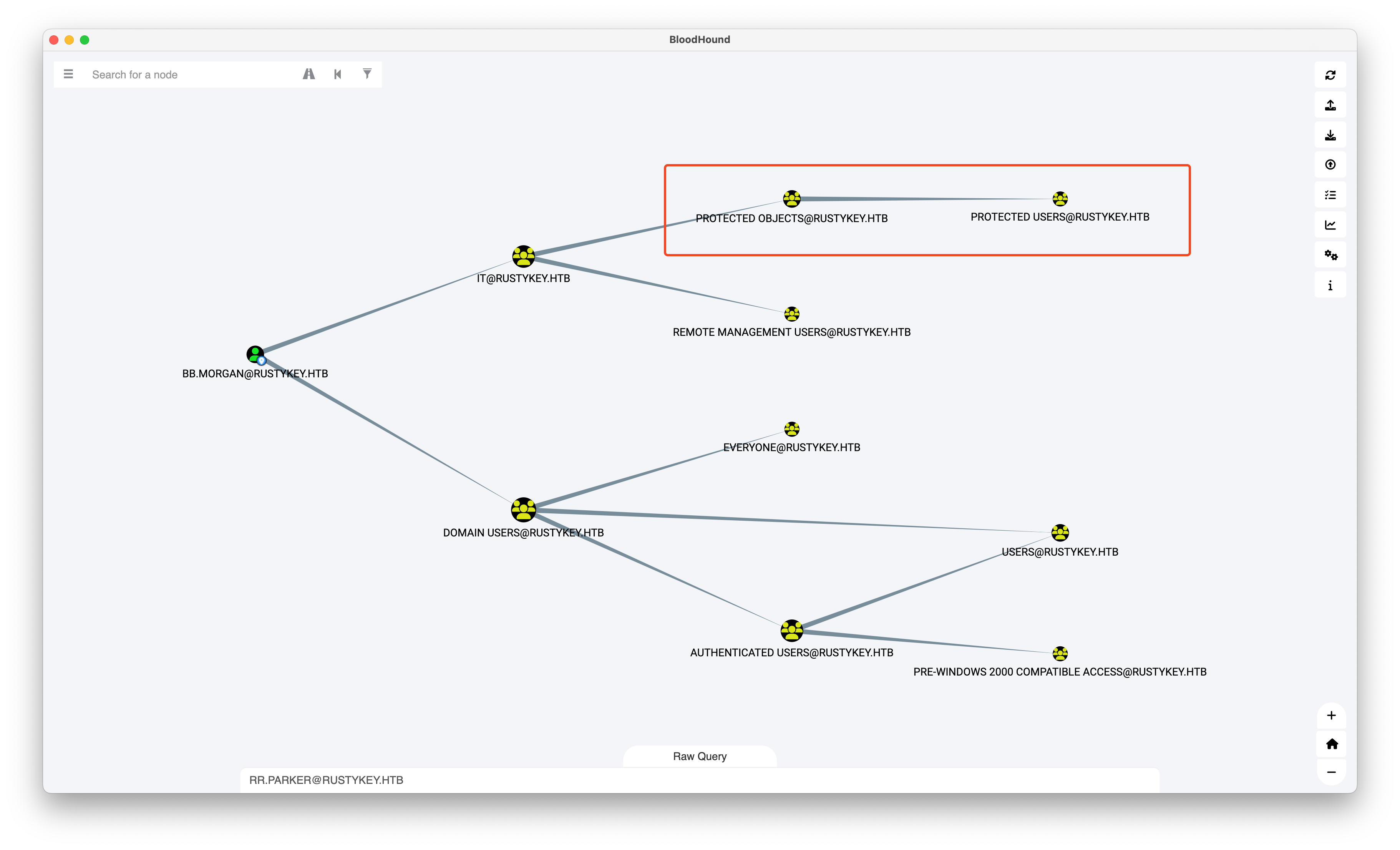Image resolution: width=1400 pixels, height=850 pixels.
Task: Open the change layout type list icon
Action: (x=1330, y=195)
